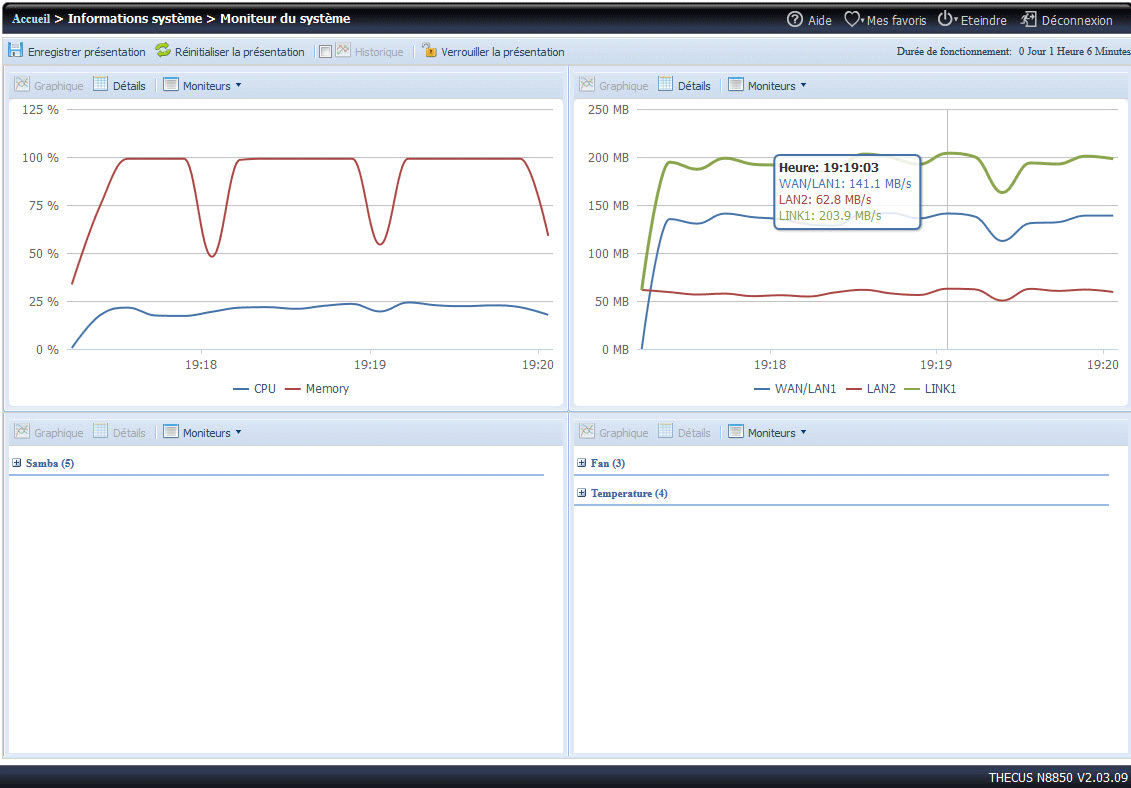1131x788 pixels.
Task: Select Graphique in the network throughput panel
Action: click(x=614, y=85)
